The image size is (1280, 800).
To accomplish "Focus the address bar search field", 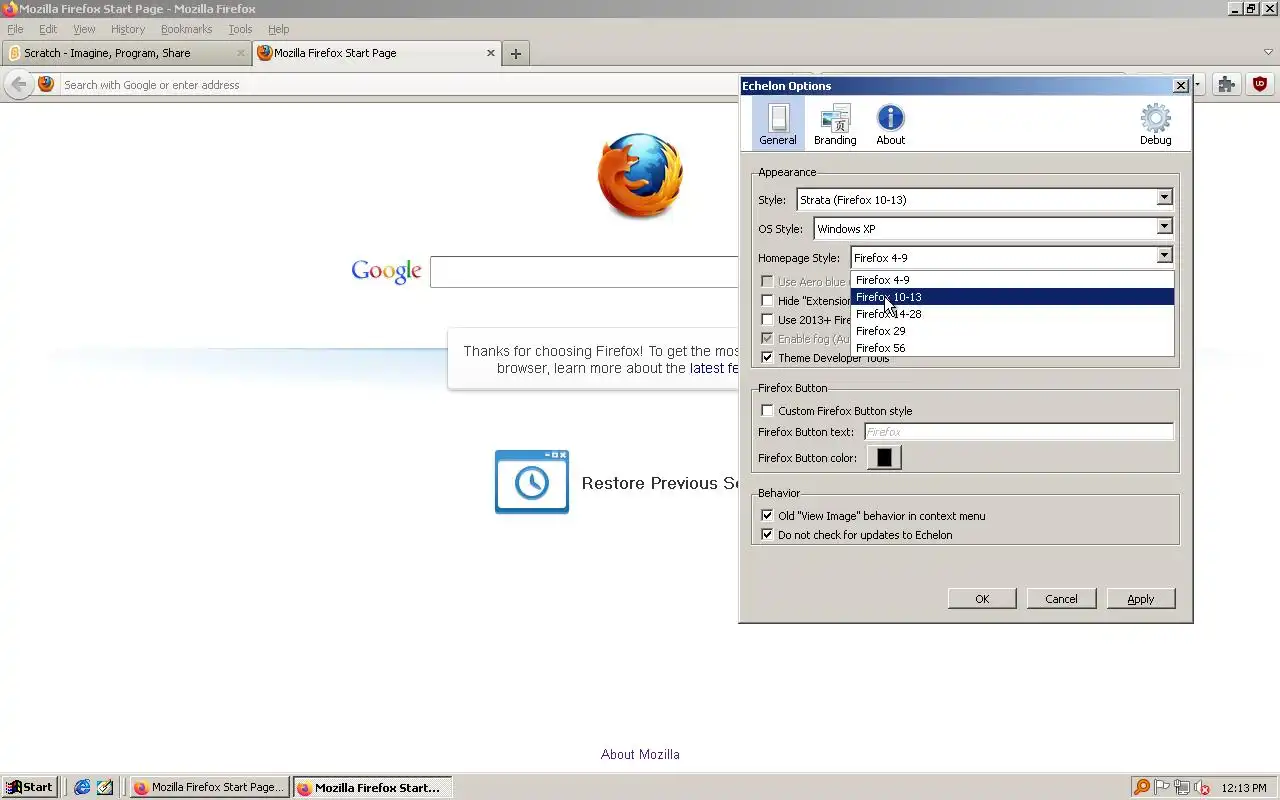I will point(400,85).
